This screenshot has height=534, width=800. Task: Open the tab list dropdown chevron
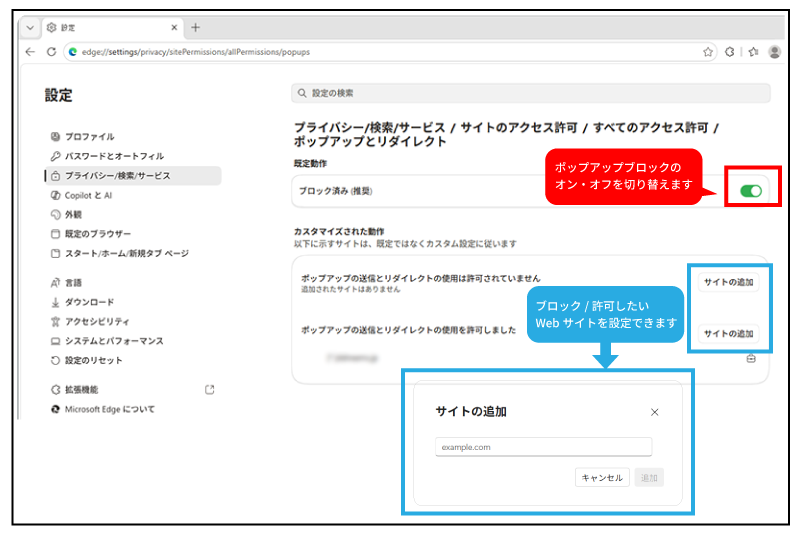30,28
